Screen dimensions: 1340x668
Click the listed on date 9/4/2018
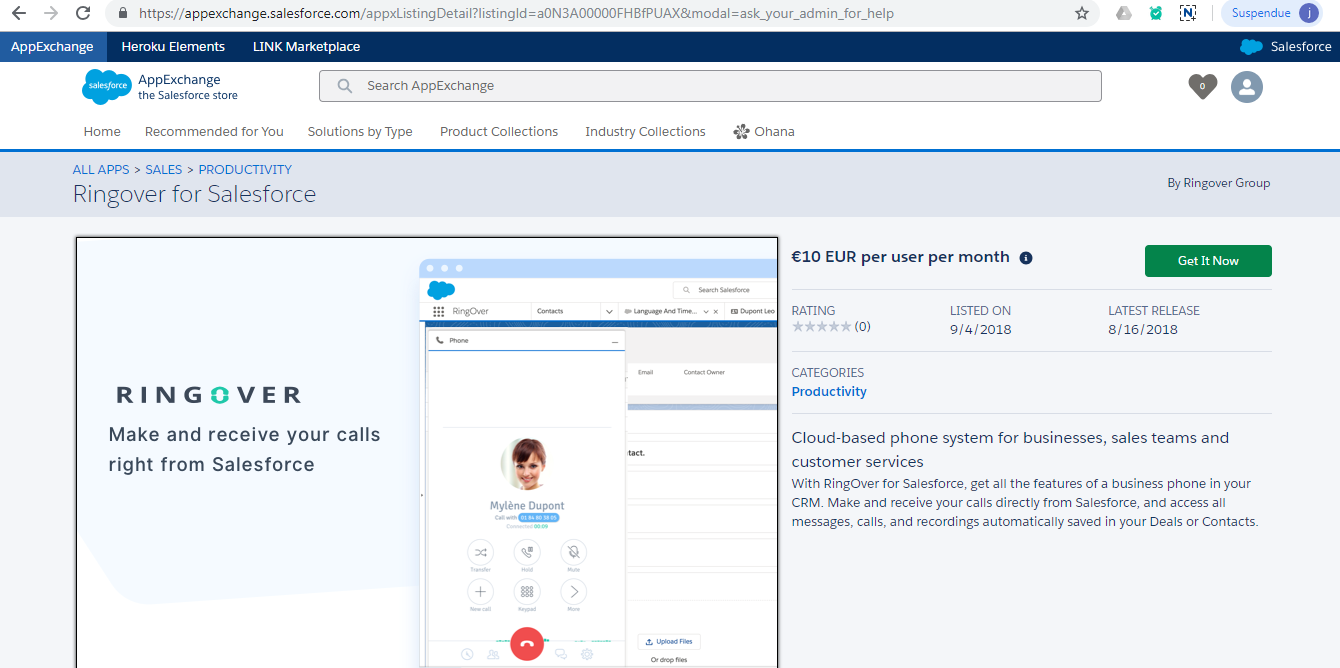pyautogui.click(x=980, y=330)
